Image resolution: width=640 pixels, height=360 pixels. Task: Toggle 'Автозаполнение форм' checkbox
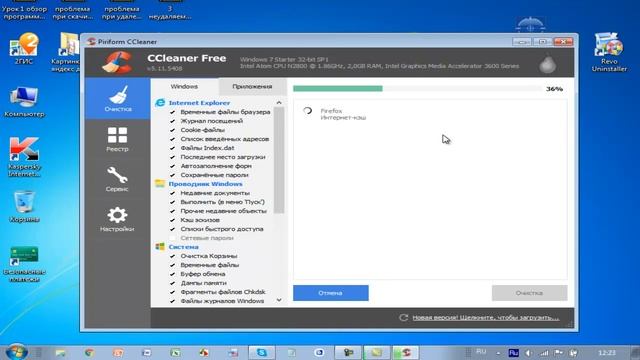172,166
